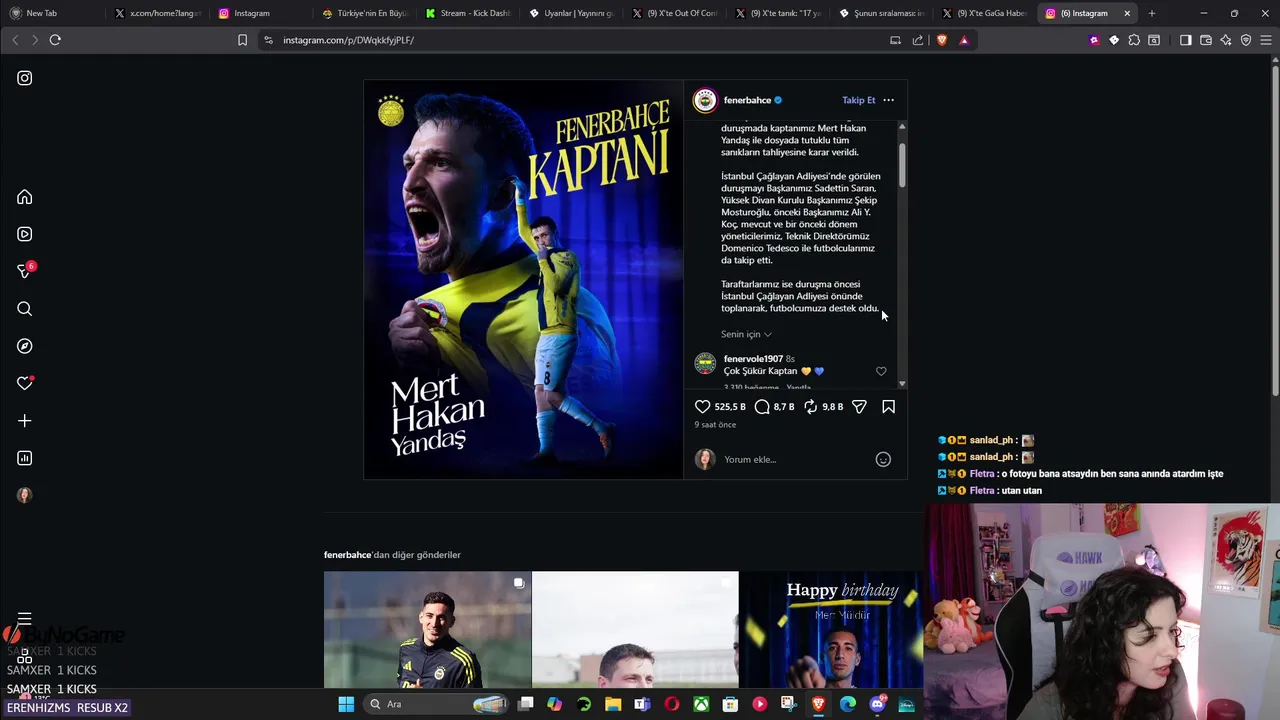Open Happy birthday thumbnail post
The width and height of the screenshot is (1280, 720).
(832, 630)
